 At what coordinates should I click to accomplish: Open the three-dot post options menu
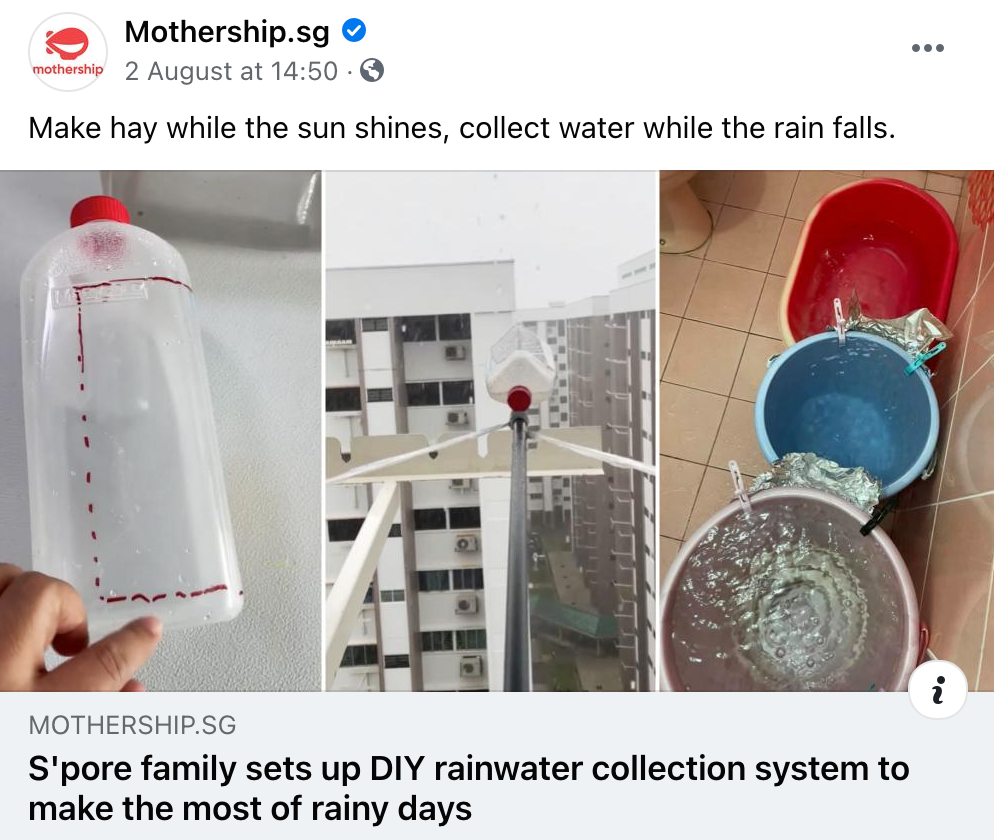click(927, 48)
